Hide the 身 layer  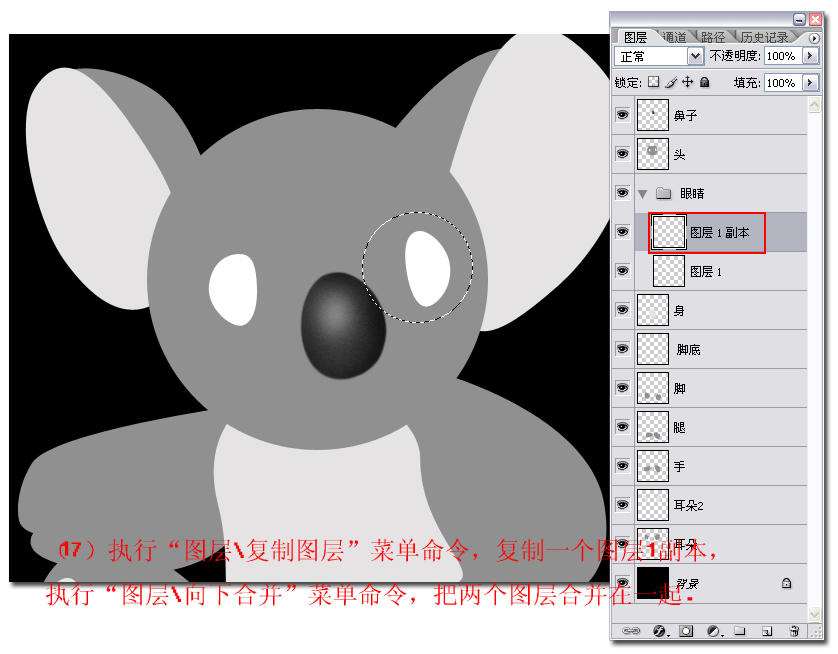coord(623,309)
